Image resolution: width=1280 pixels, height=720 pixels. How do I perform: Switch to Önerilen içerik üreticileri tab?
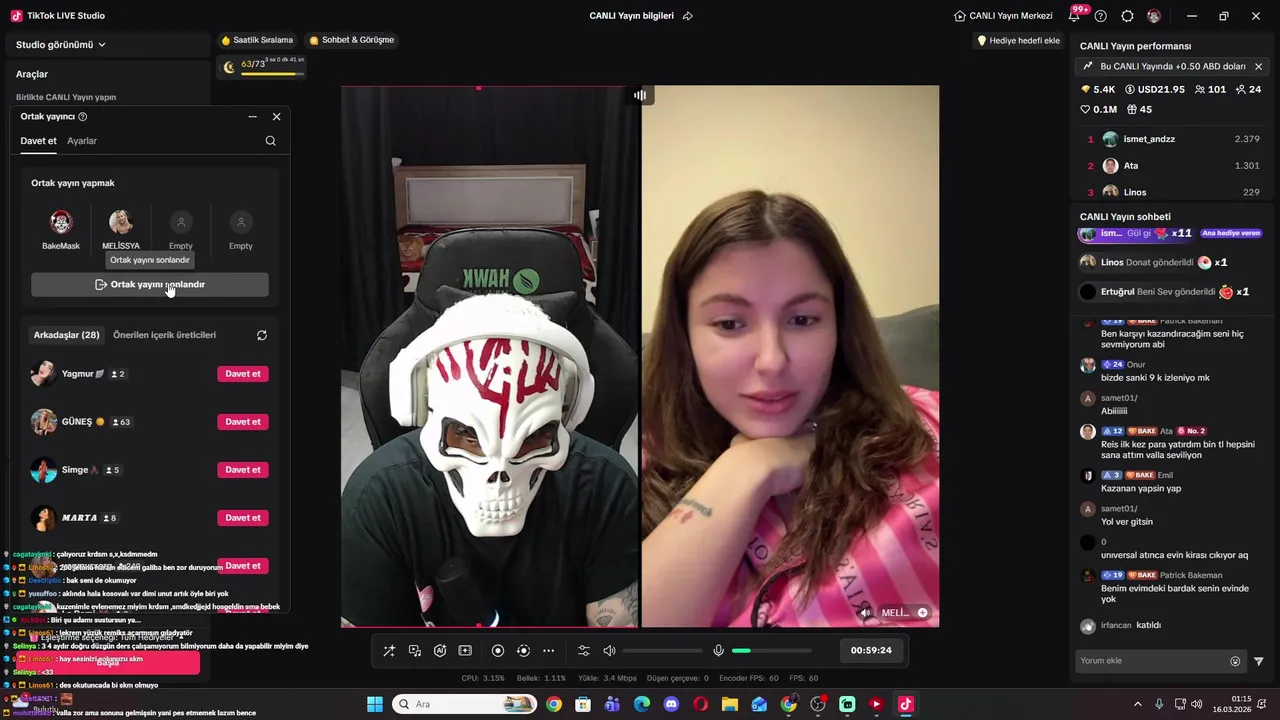[164, 335]
